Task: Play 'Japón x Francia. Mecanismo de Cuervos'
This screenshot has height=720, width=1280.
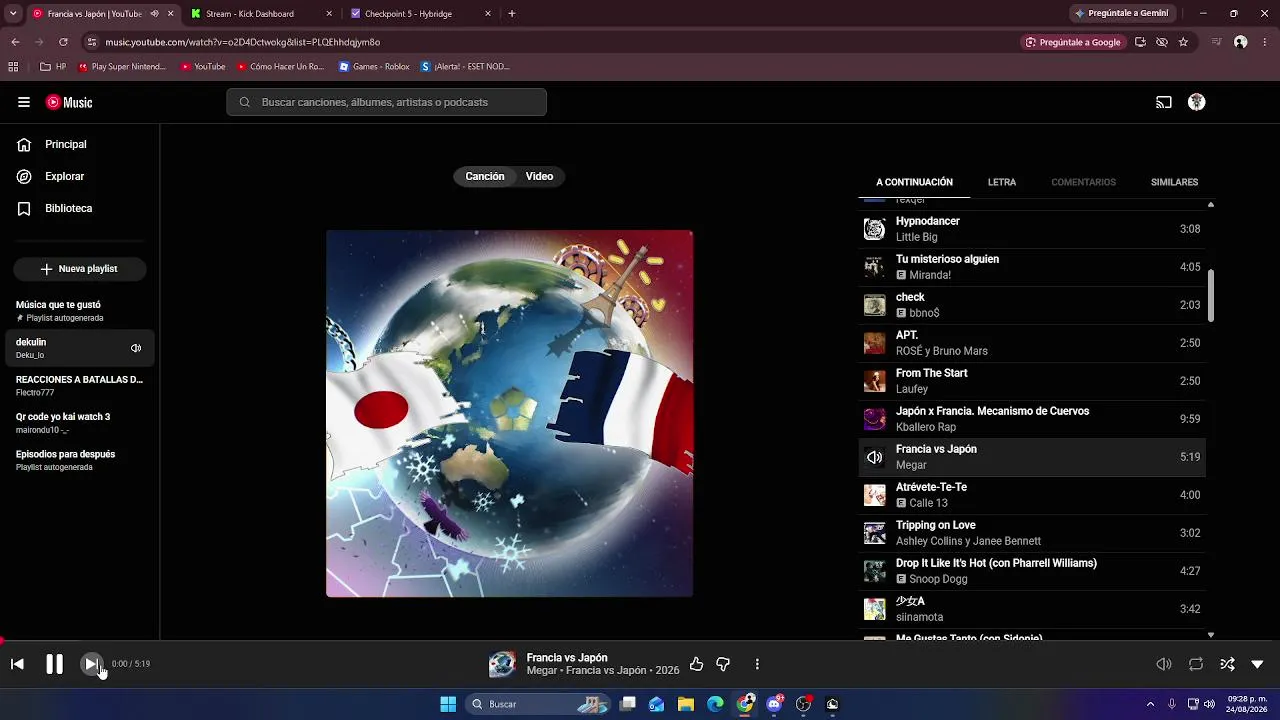Action: pos(1032,419)
